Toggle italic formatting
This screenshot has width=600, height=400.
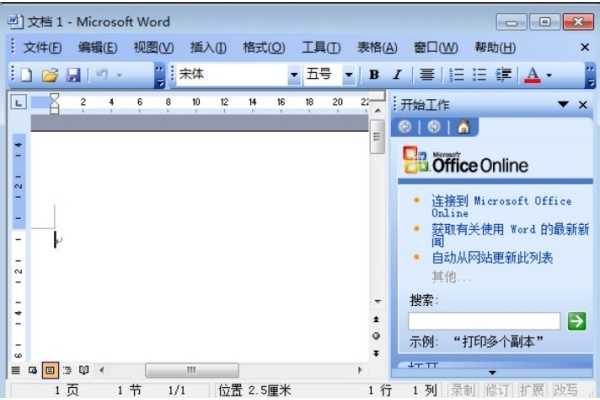(x=397, y=74)
